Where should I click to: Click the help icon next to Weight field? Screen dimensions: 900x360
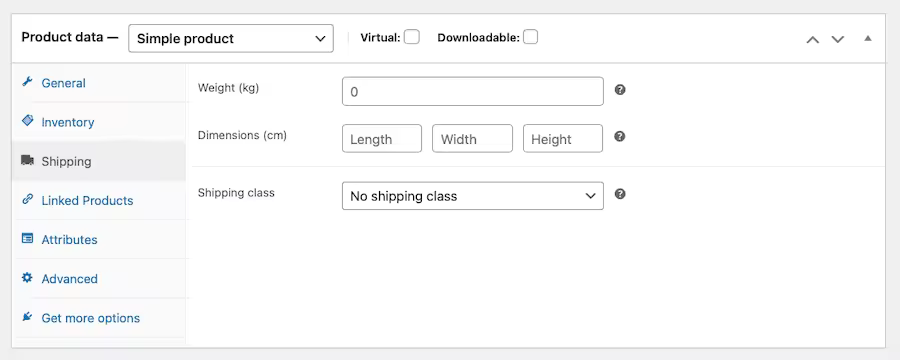[x=620, y=90]
